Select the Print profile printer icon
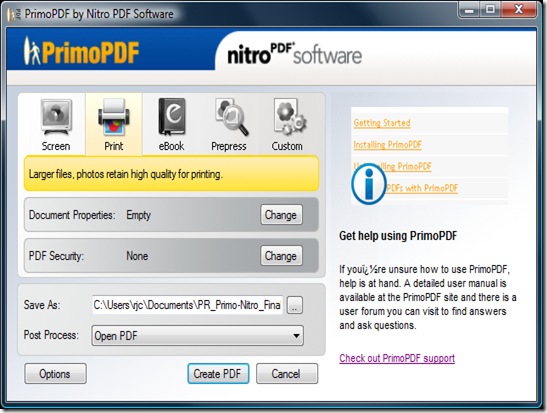 pos(114,117)
